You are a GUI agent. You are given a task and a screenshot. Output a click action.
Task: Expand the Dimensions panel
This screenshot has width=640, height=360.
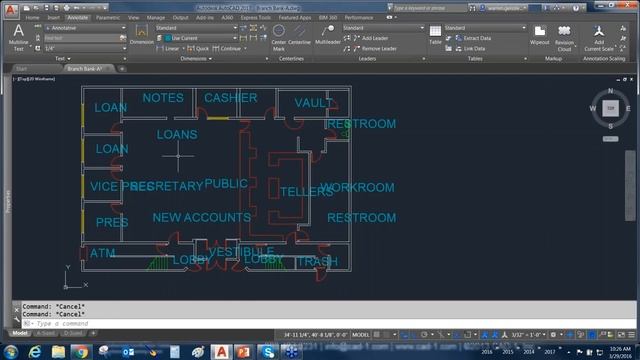click(196, 59)
